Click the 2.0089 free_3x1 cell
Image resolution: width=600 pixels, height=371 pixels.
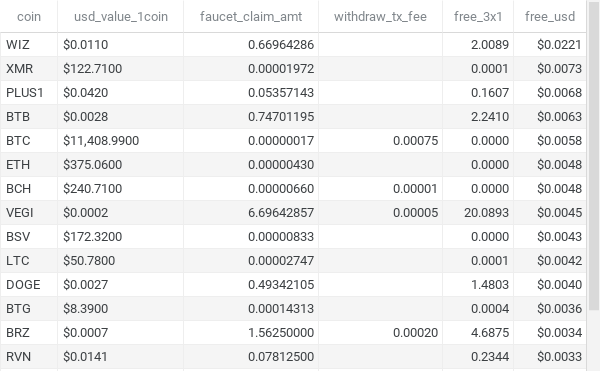[x=478, y=45]
